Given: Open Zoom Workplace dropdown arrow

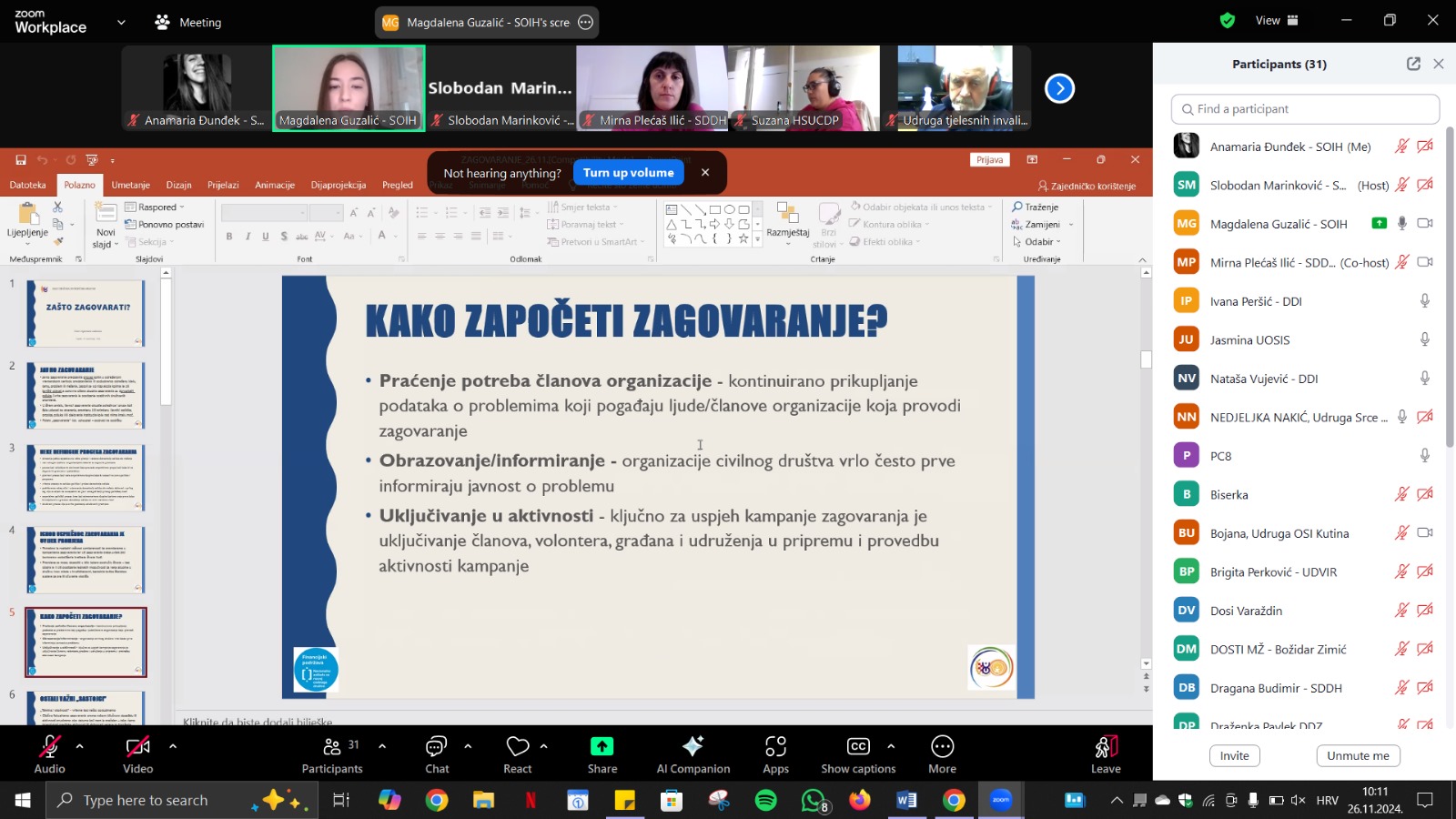Looking at the screenshot, I should (121, 22).
